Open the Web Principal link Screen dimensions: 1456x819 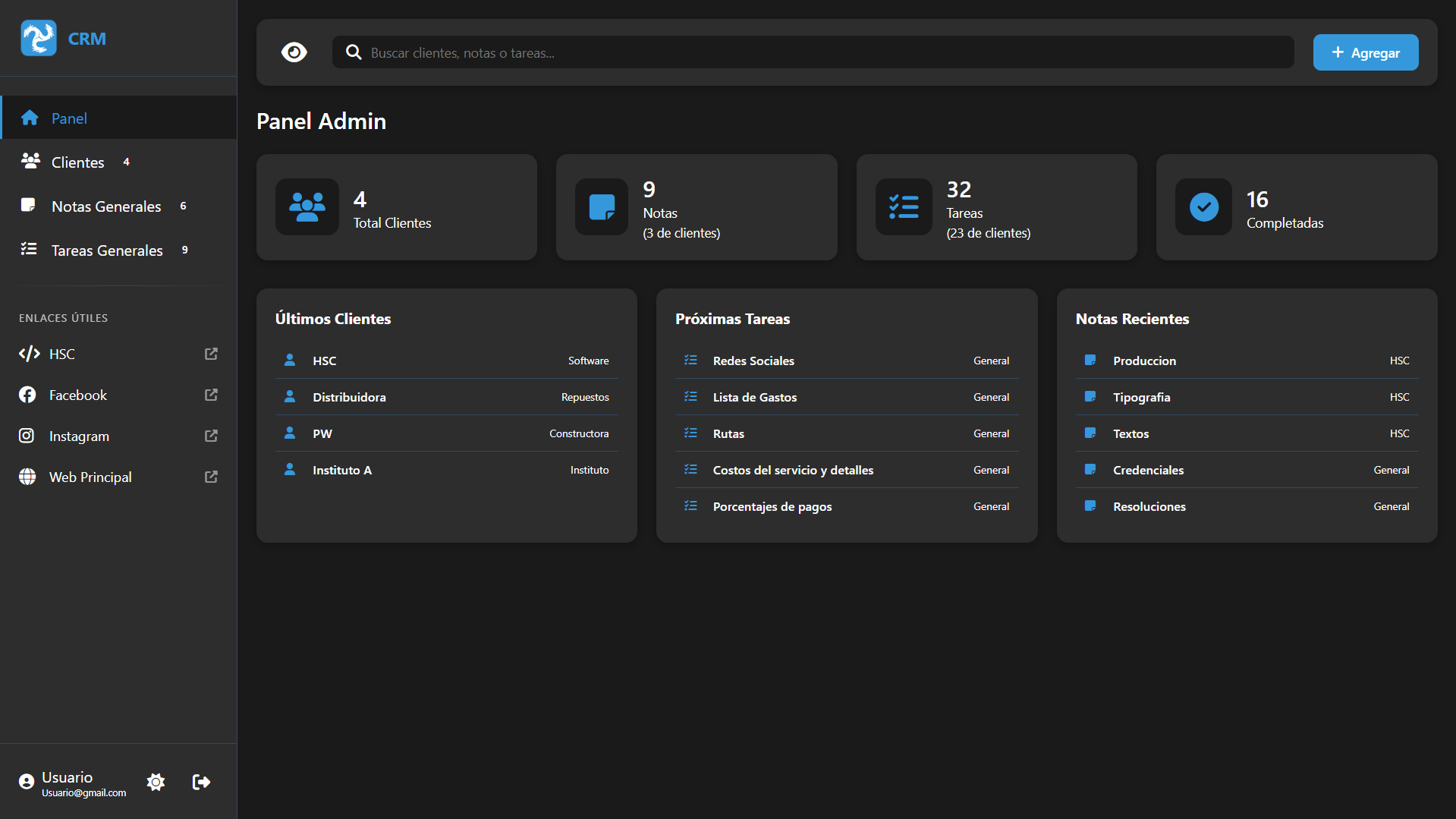point(118,477)
